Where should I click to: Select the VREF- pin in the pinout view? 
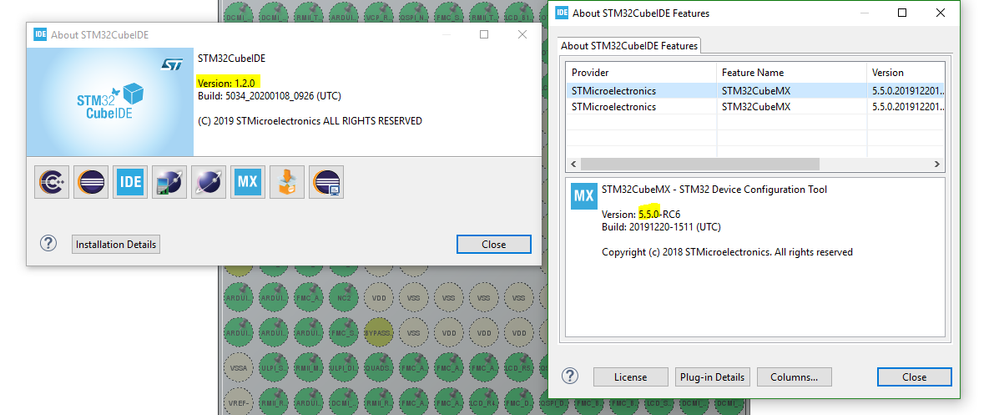click(238, 402)
